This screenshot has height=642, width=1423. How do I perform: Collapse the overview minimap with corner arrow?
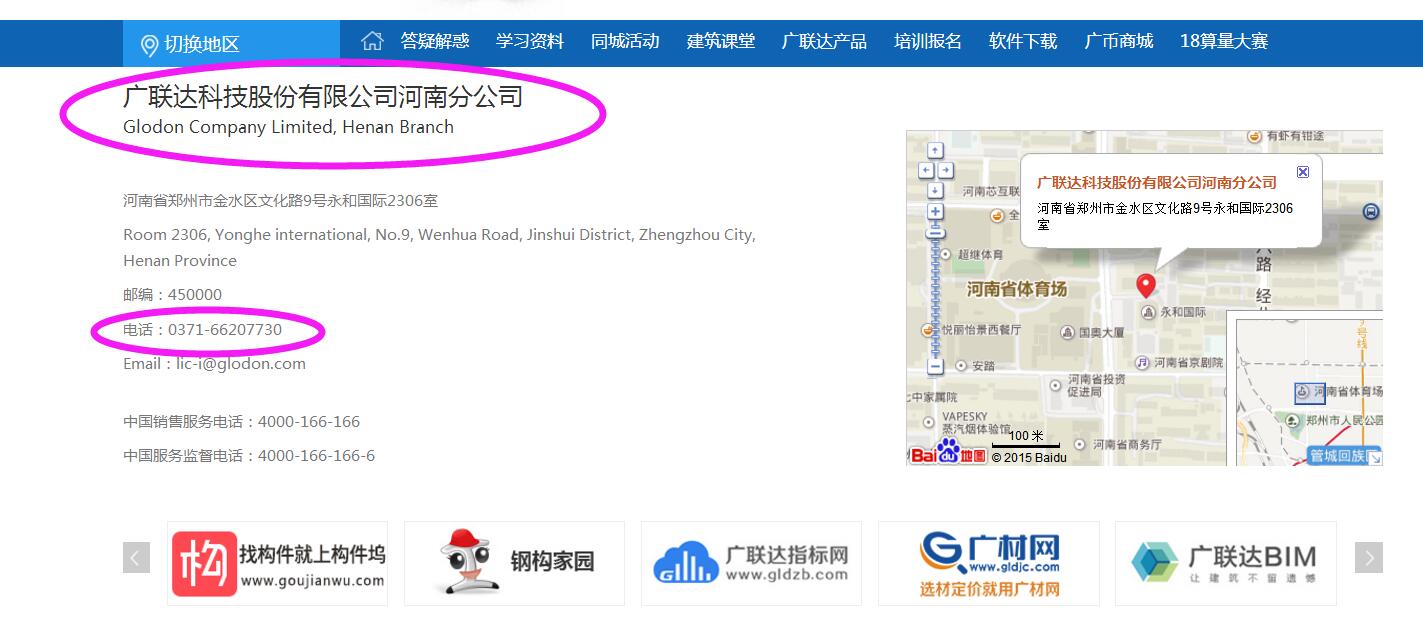[x=1375, y=457]
